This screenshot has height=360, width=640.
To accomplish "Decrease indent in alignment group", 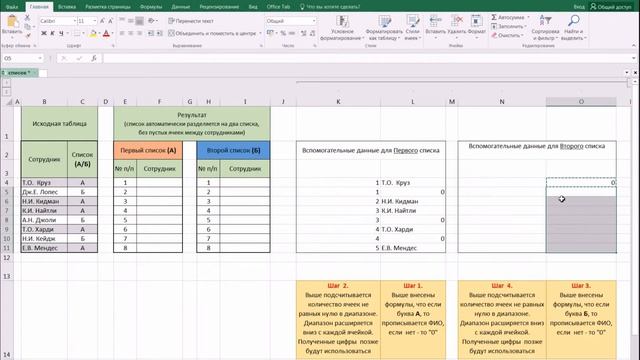I will (x=151, y=33).
